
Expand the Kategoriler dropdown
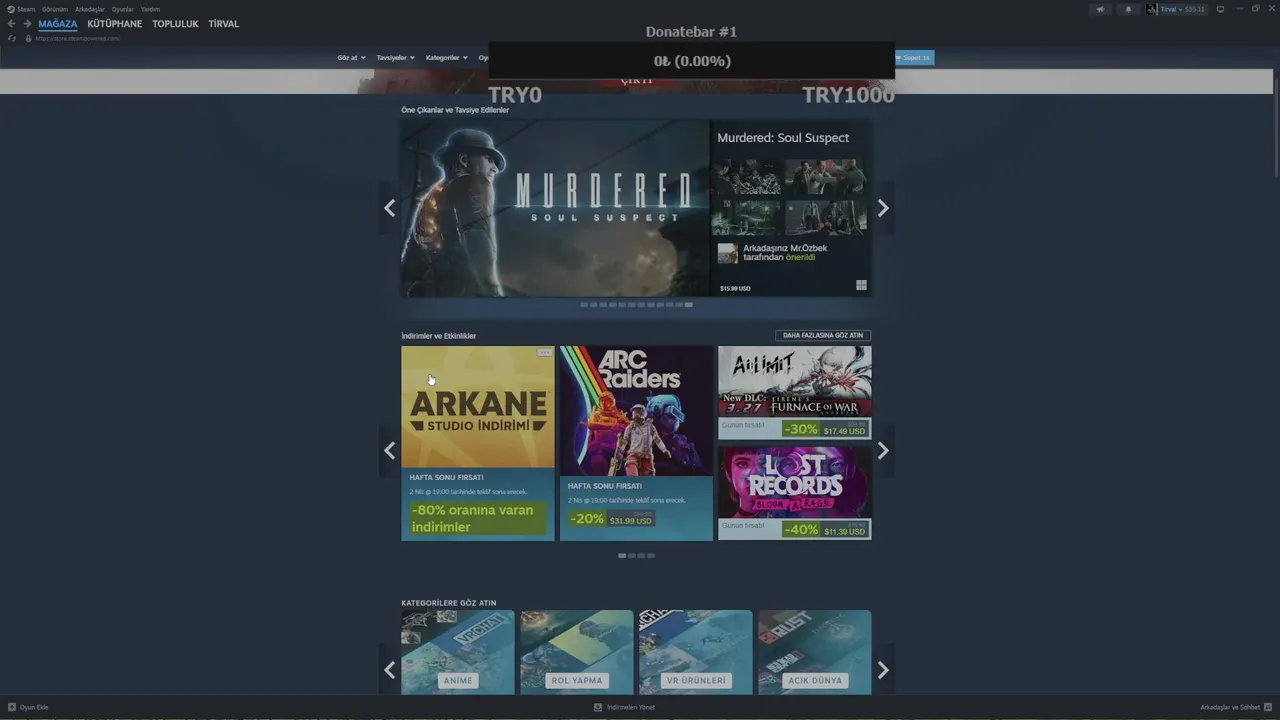446,58
